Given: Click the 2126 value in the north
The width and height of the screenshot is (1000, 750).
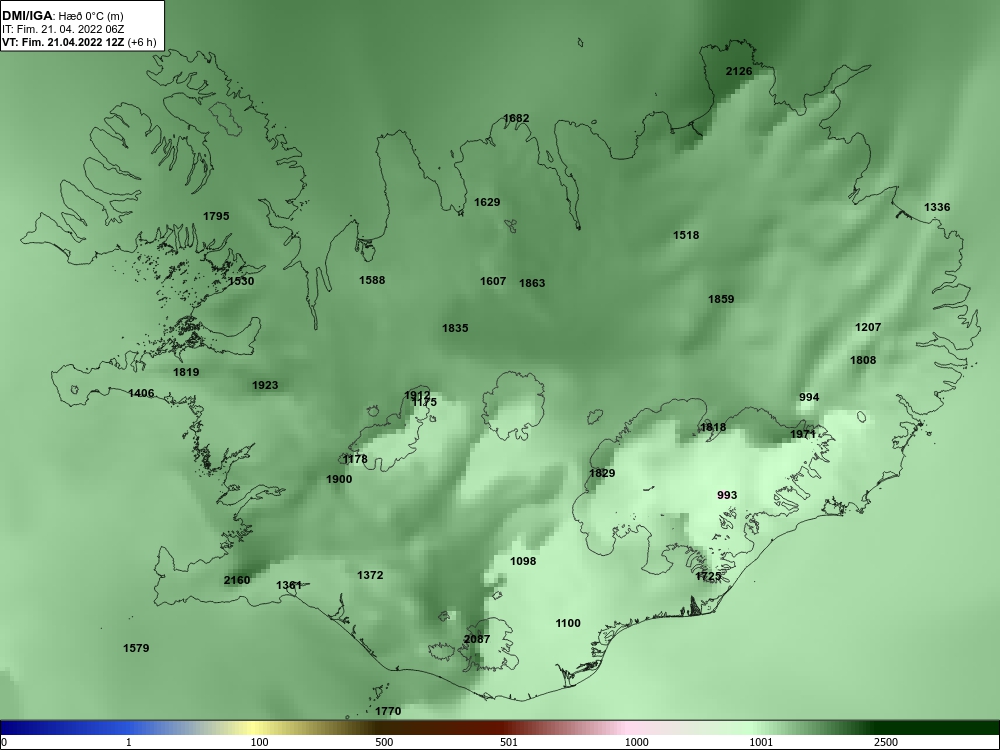Looking at the screenshot, I should (x=739, y=71).
